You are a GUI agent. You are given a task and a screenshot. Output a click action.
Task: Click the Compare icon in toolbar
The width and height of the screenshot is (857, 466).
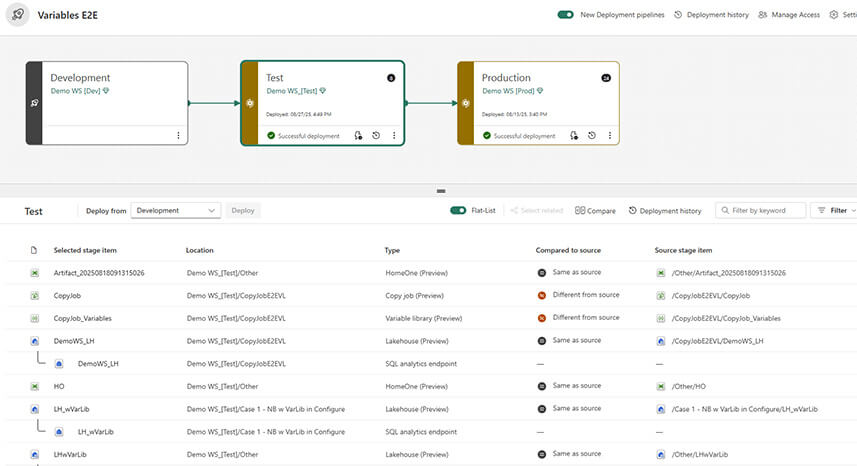pyautogui.click(x=581, y=211)
